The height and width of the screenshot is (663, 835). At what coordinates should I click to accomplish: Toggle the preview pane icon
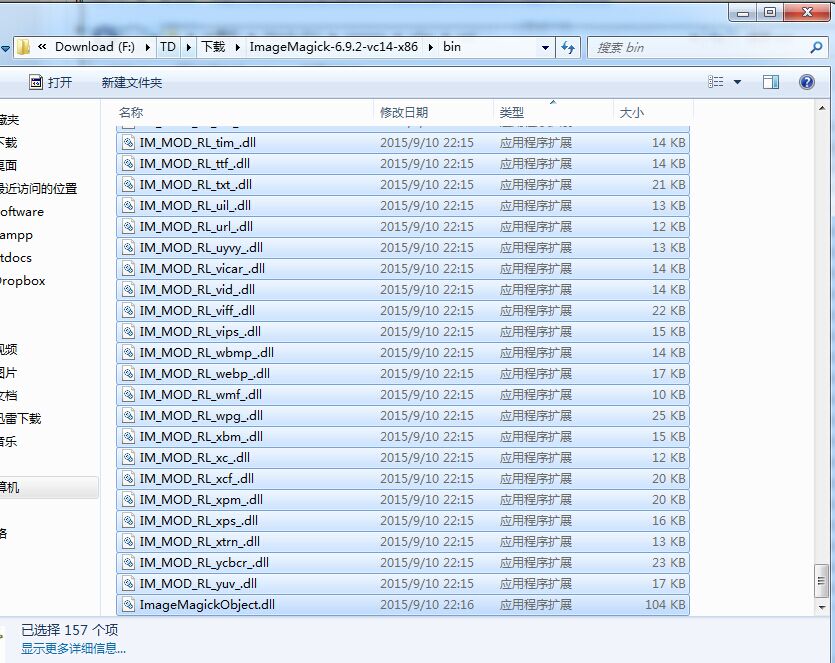771,82
